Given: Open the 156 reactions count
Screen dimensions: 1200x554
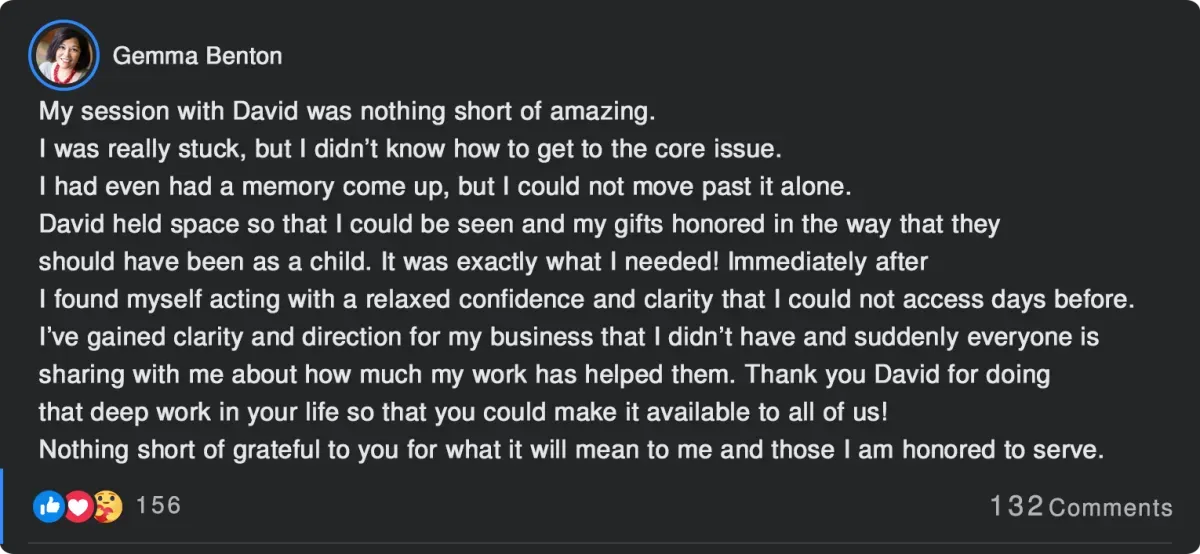Looking at the screenshot, I should (159, 506).
